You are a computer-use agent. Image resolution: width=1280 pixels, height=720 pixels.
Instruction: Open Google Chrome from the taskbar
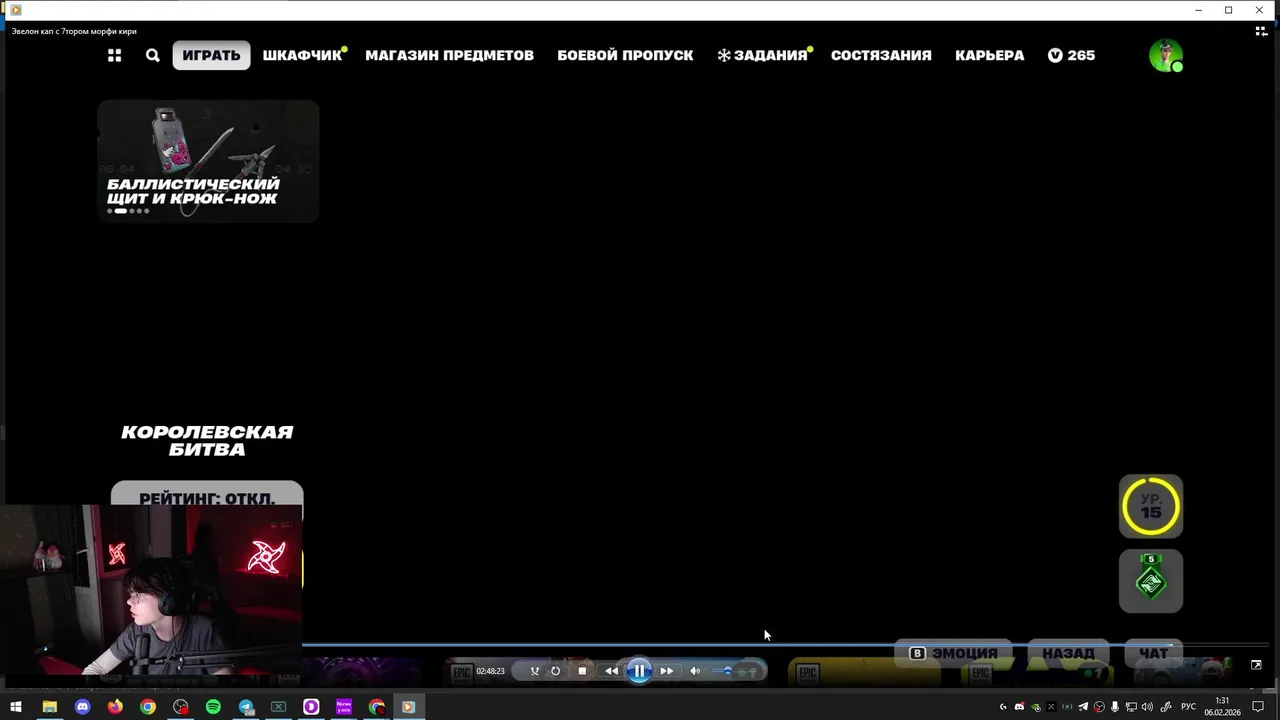coord(148,707)
